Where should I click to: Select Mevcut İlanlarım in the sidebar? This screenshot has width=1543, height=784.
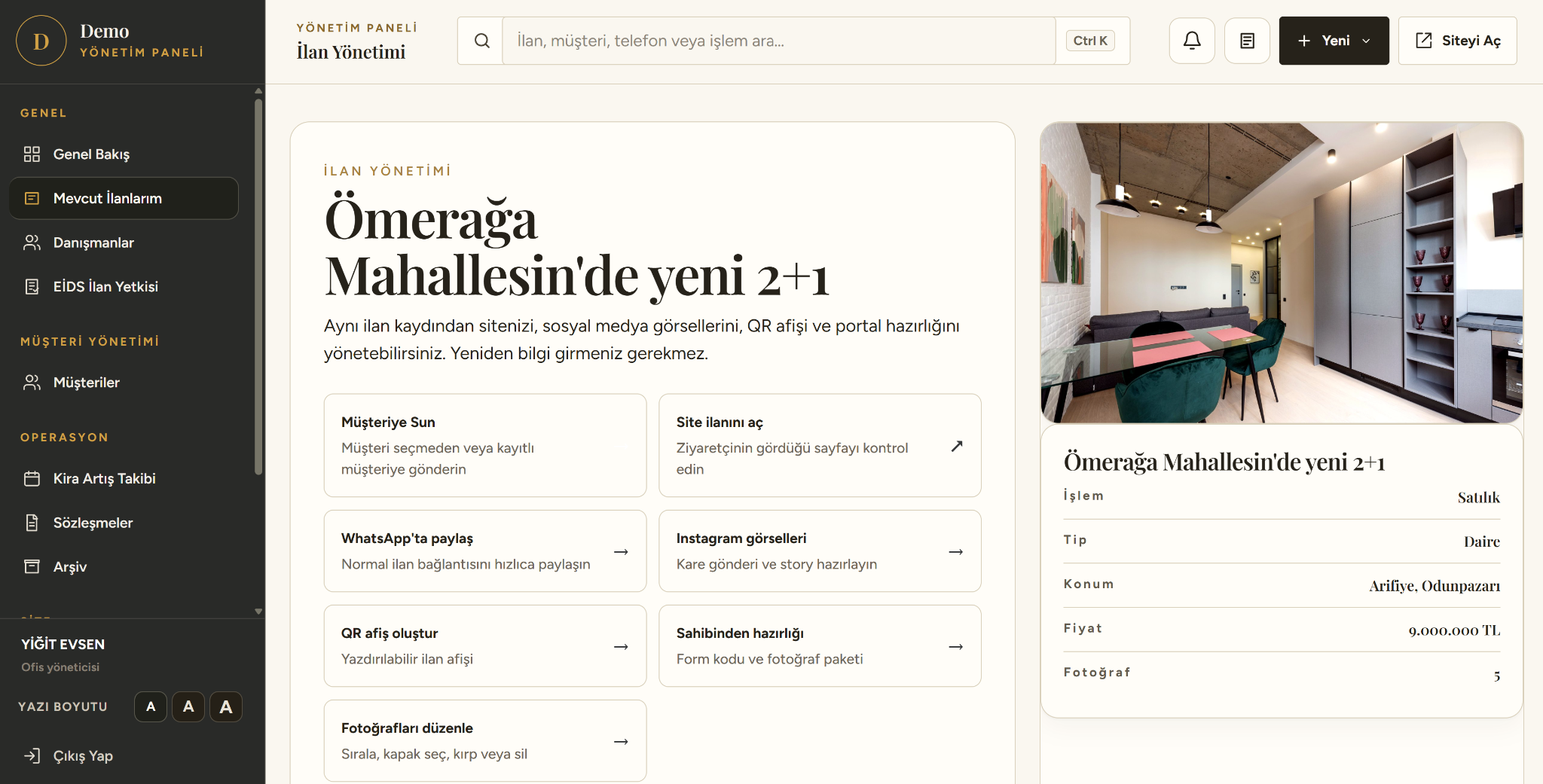pos(124,198)
